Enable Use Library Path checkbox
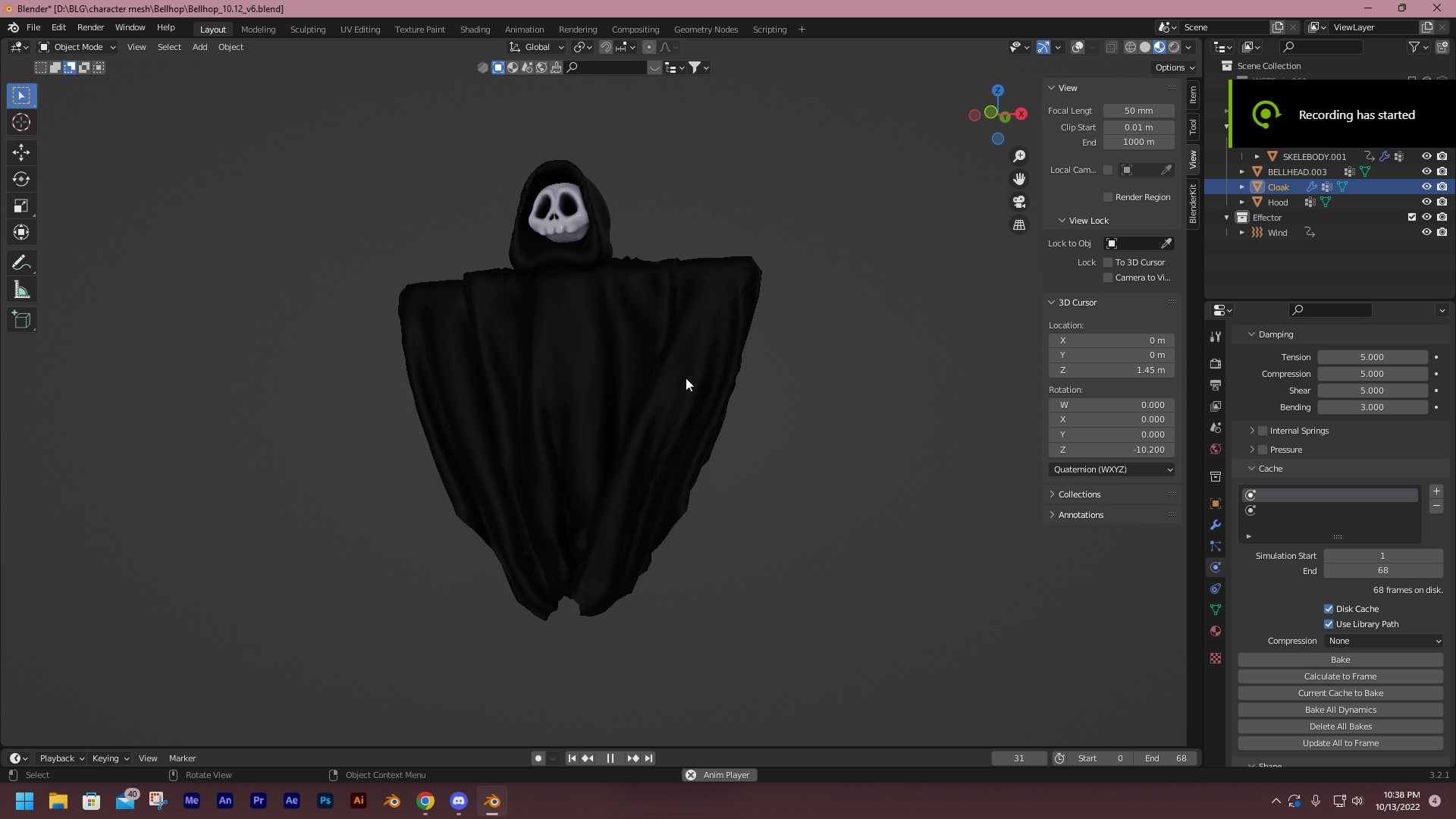This screenshot has width=1456, height=819. 1329,624
